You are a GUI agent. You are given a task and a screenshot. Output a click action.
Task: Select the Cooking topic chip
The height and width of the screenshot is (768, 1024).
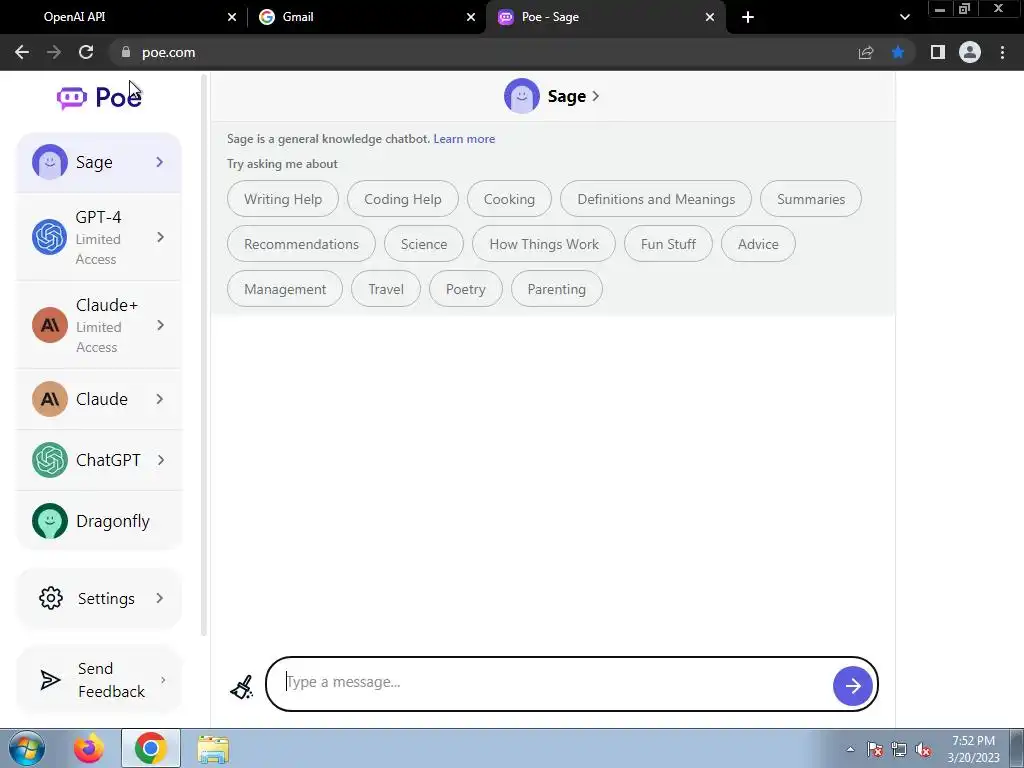pyautogui.click(x=509, y=199)
